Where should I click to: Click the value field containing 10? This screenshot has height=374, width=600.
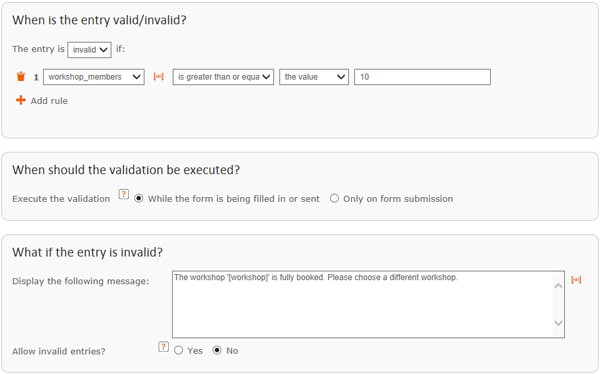[422, 77]
